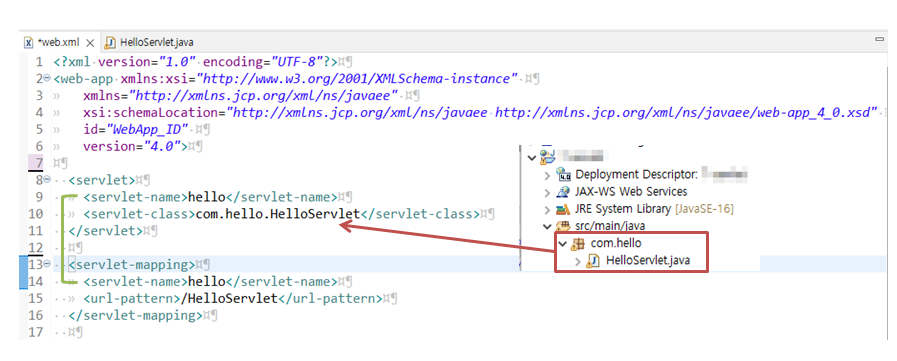Expand the HelloServlet.java tree node
The width and height of the screenshot is (897, 361).
click(579, 261)
